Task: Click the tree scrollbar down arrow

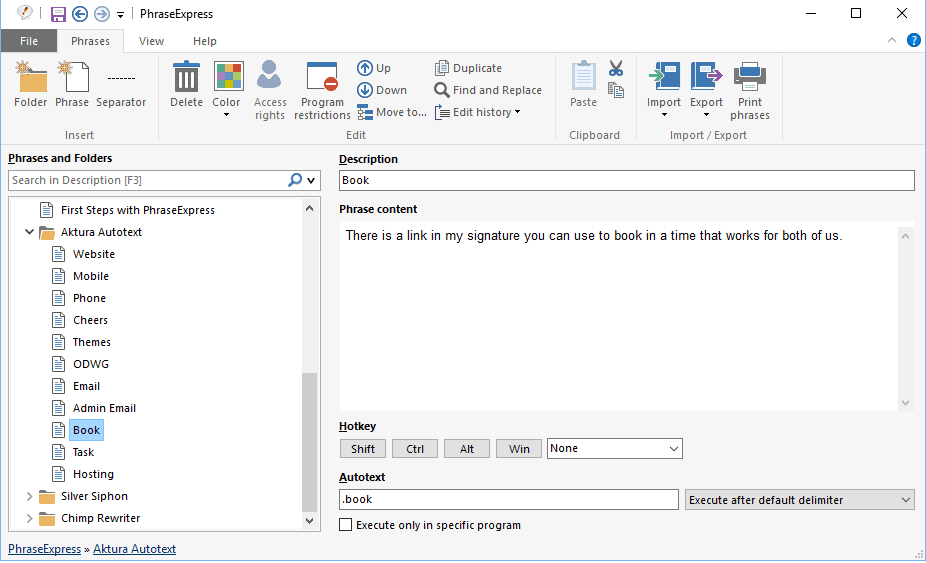Action: (x=309, y=520)
